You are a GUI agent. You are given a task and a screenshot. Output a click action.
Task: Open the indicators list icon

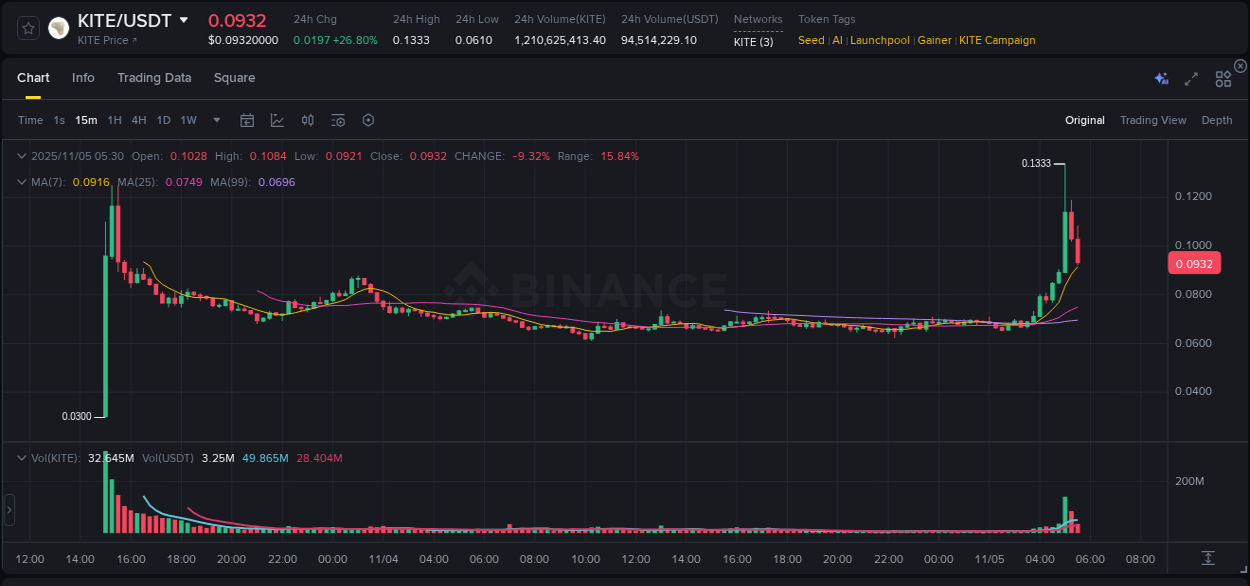337,120
